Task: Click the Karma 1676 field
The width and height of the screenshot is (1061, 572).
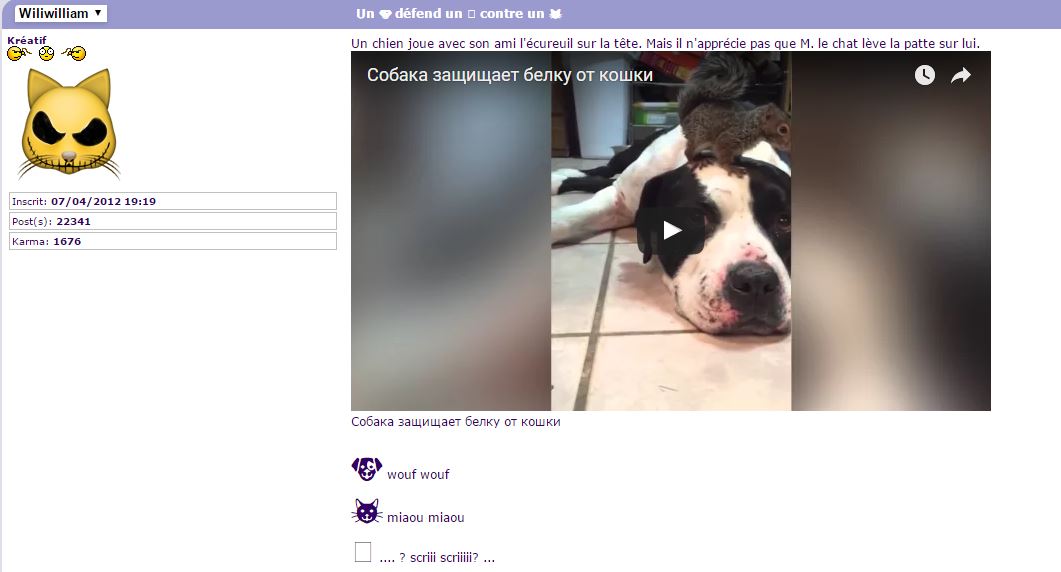Action: click(x=173, y=241)
